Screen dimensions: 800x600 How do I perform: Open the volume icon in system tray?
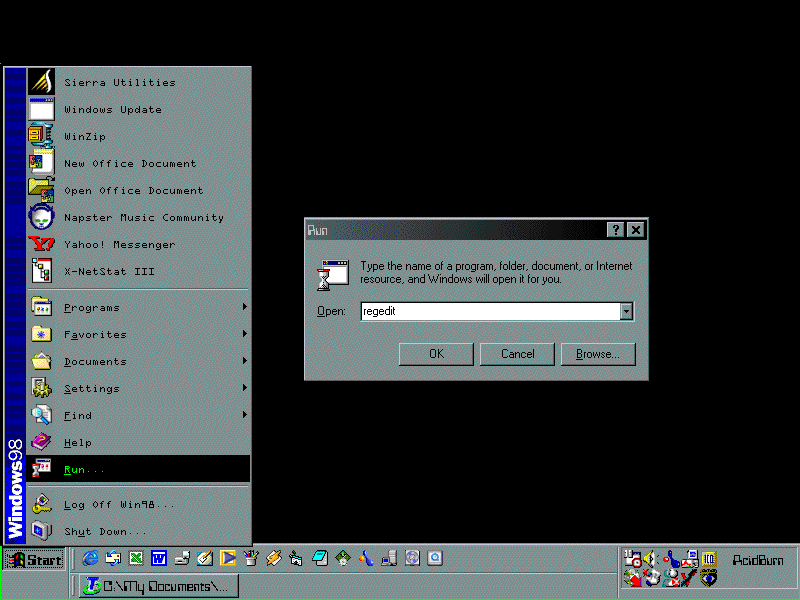click(649, 559)
